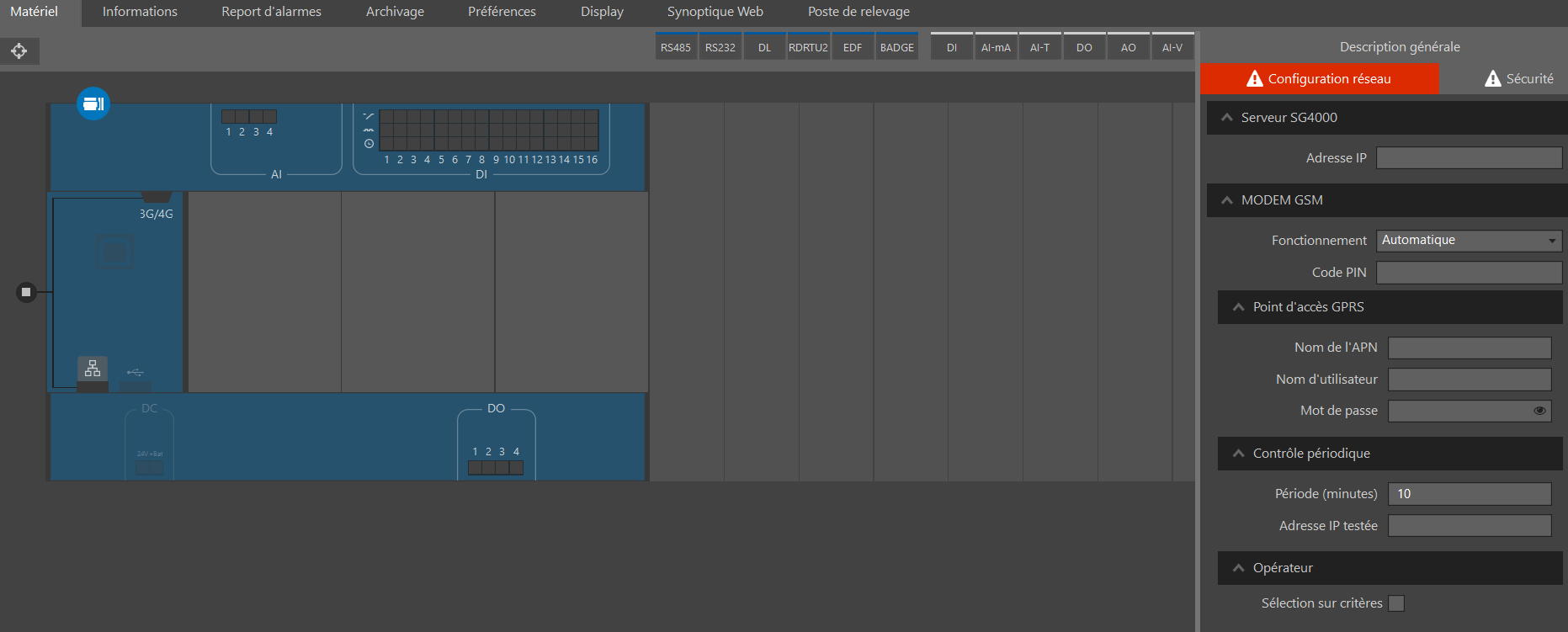Click the Période (minutes) field
The width and height of the screenshot is (1568, 632).
click(1469, 494)
